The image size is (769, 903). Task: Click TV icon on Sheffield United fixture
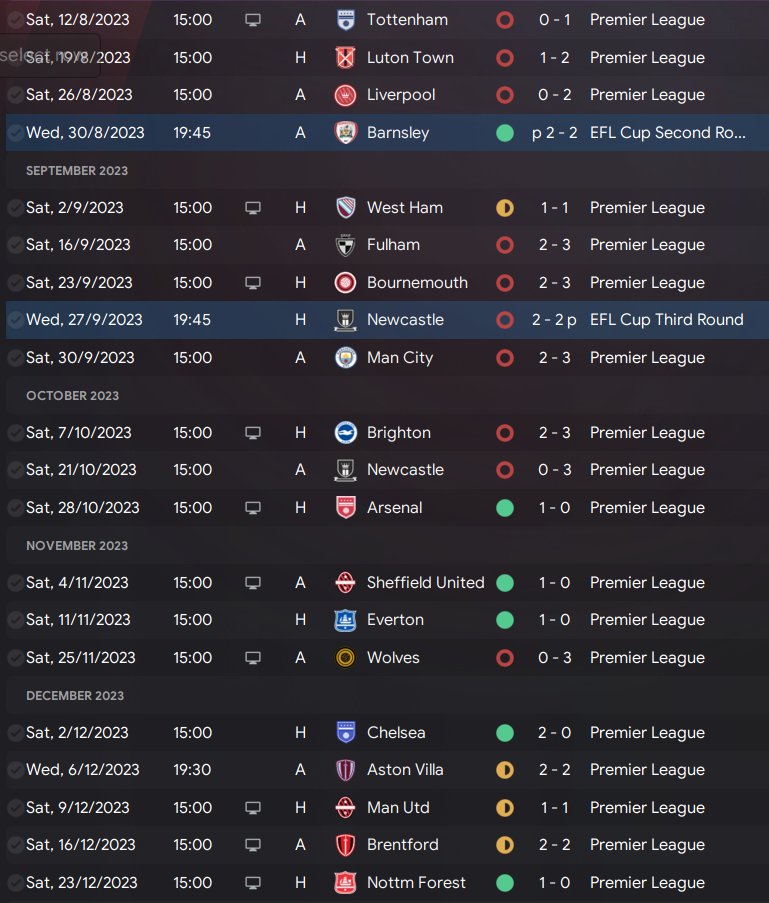[x=253, y=583]
